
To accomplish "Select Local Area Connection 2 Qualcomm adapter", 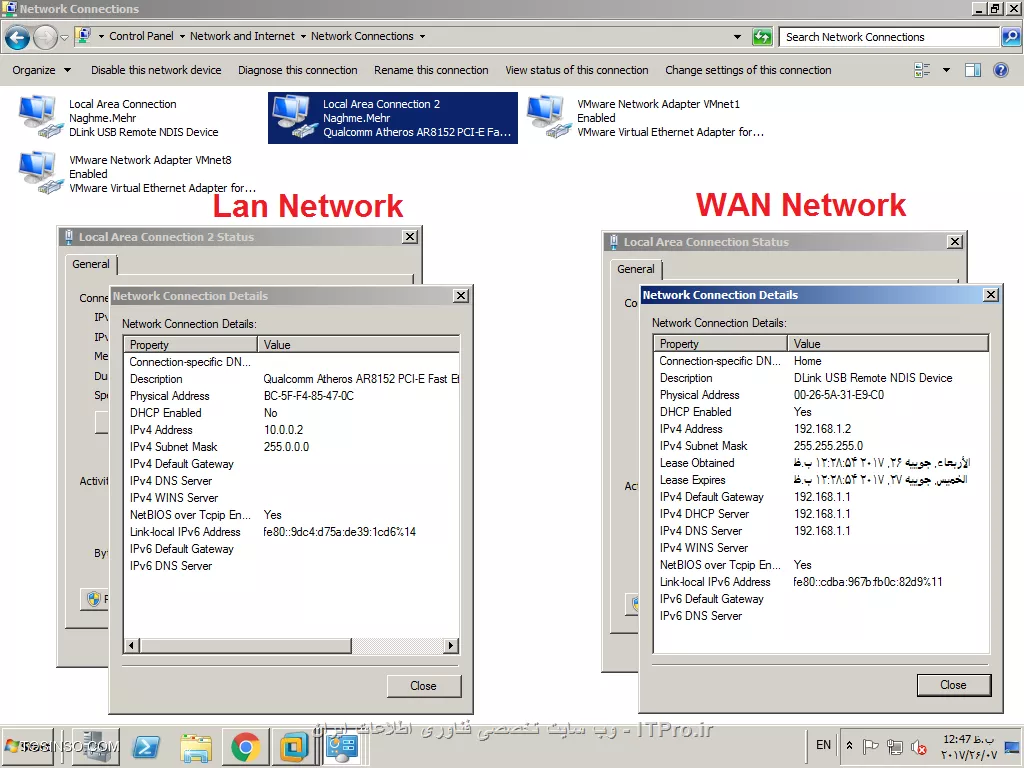I will [392, 118].
